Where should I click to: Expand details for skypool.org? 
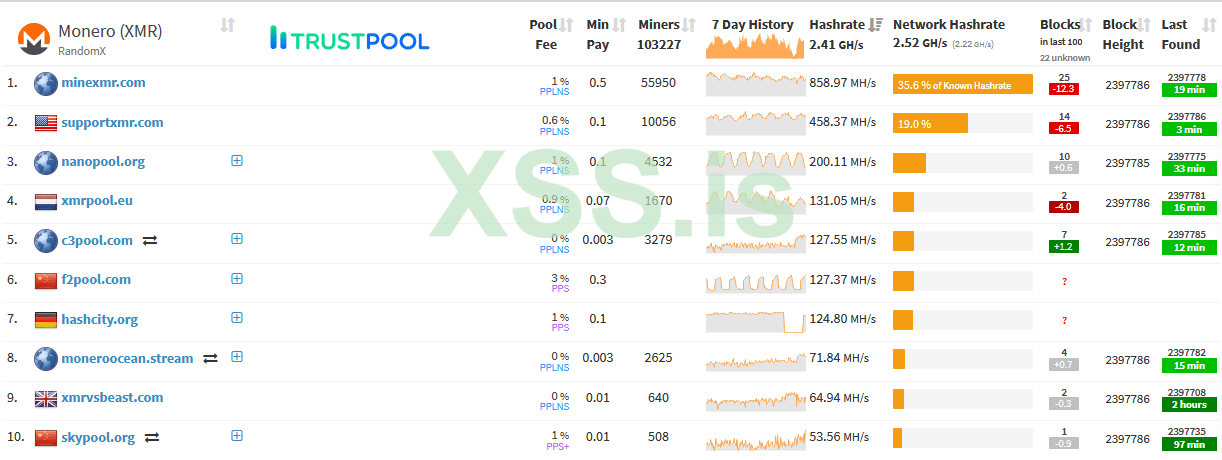point(237,435)
